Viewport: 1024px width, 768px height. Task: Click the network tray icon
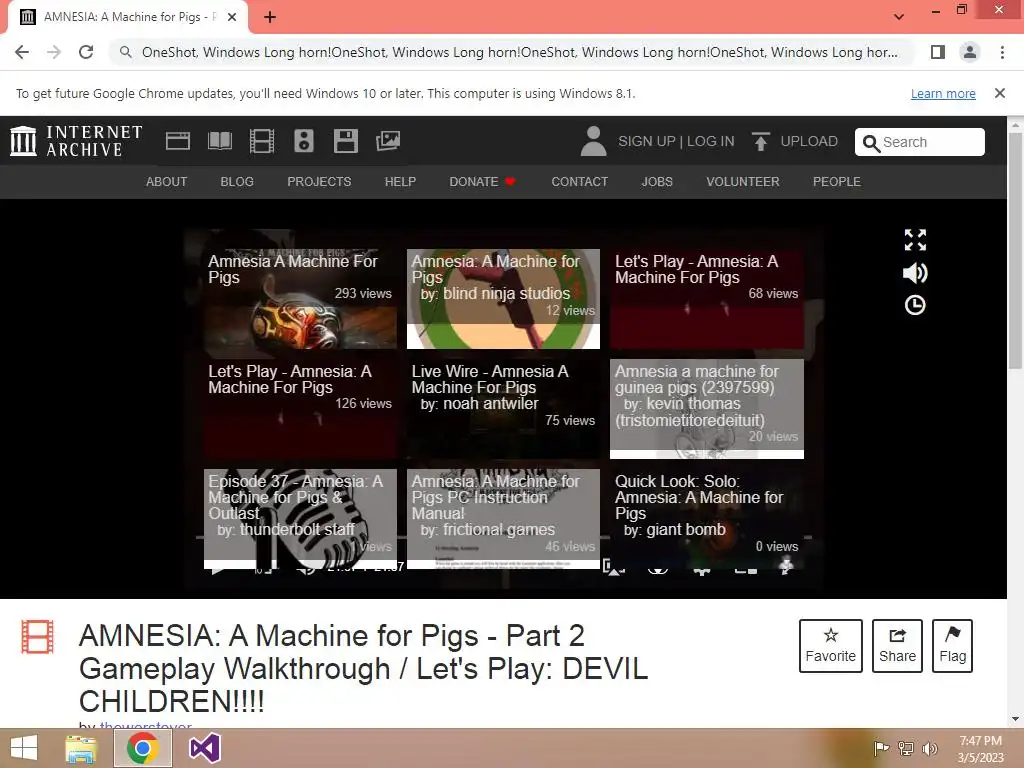click(x=906, y=748)
